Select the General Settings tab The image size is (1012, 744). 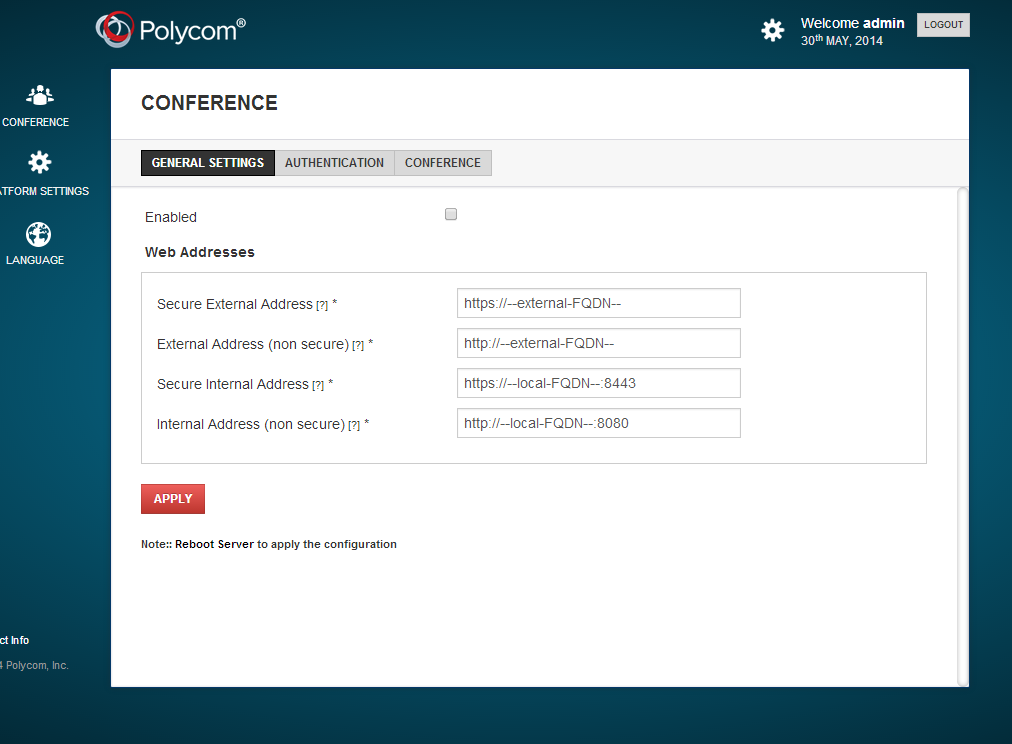208,163
